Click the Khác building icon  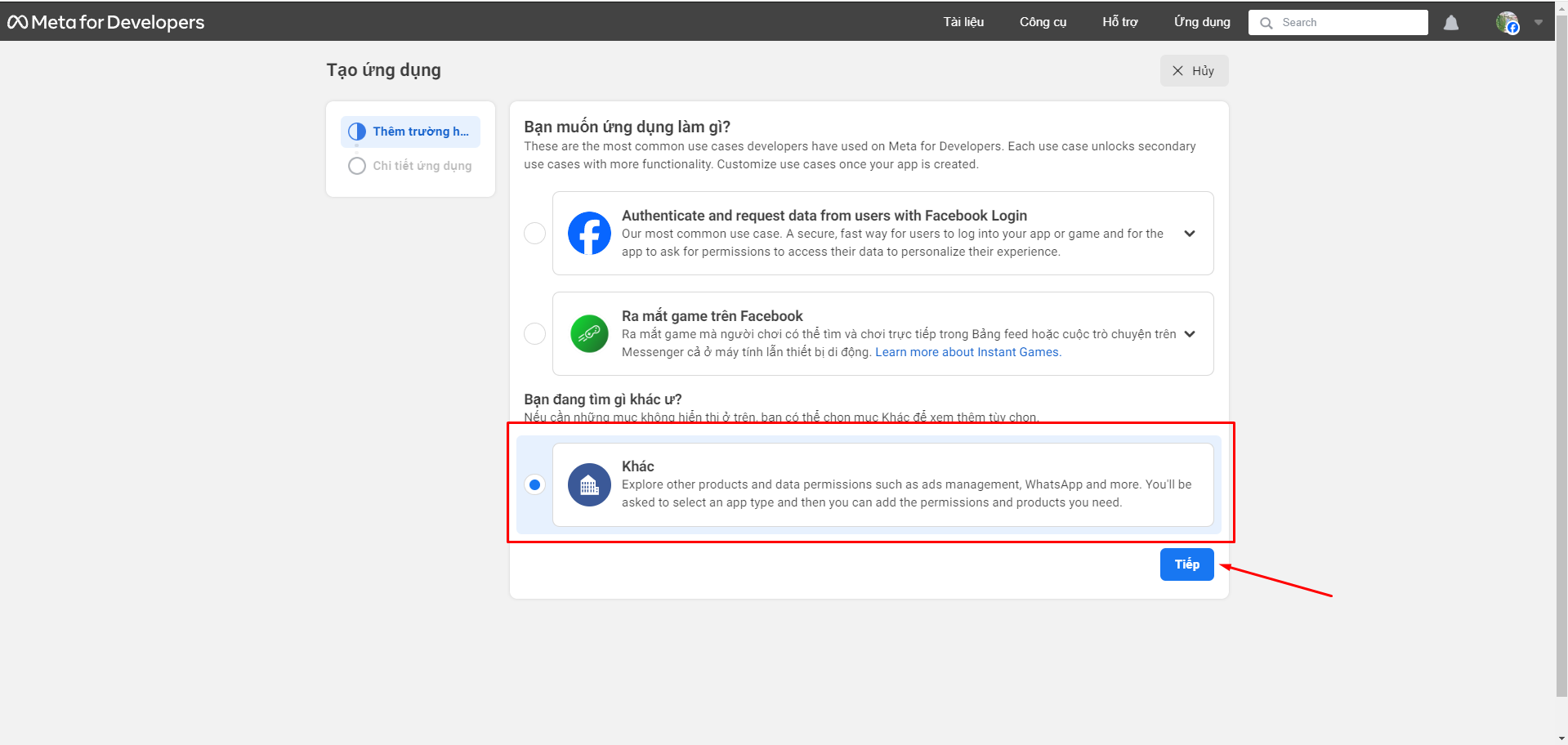pos(589,485)
